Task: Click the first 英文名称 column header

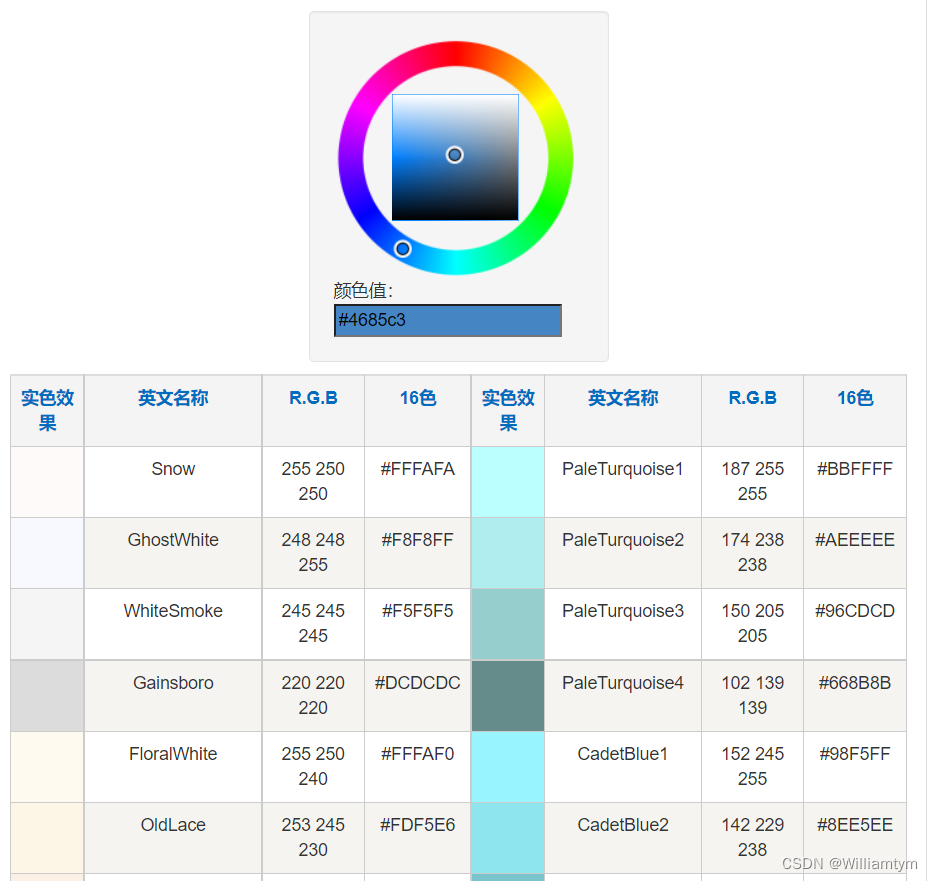Action: pos(173,410)
